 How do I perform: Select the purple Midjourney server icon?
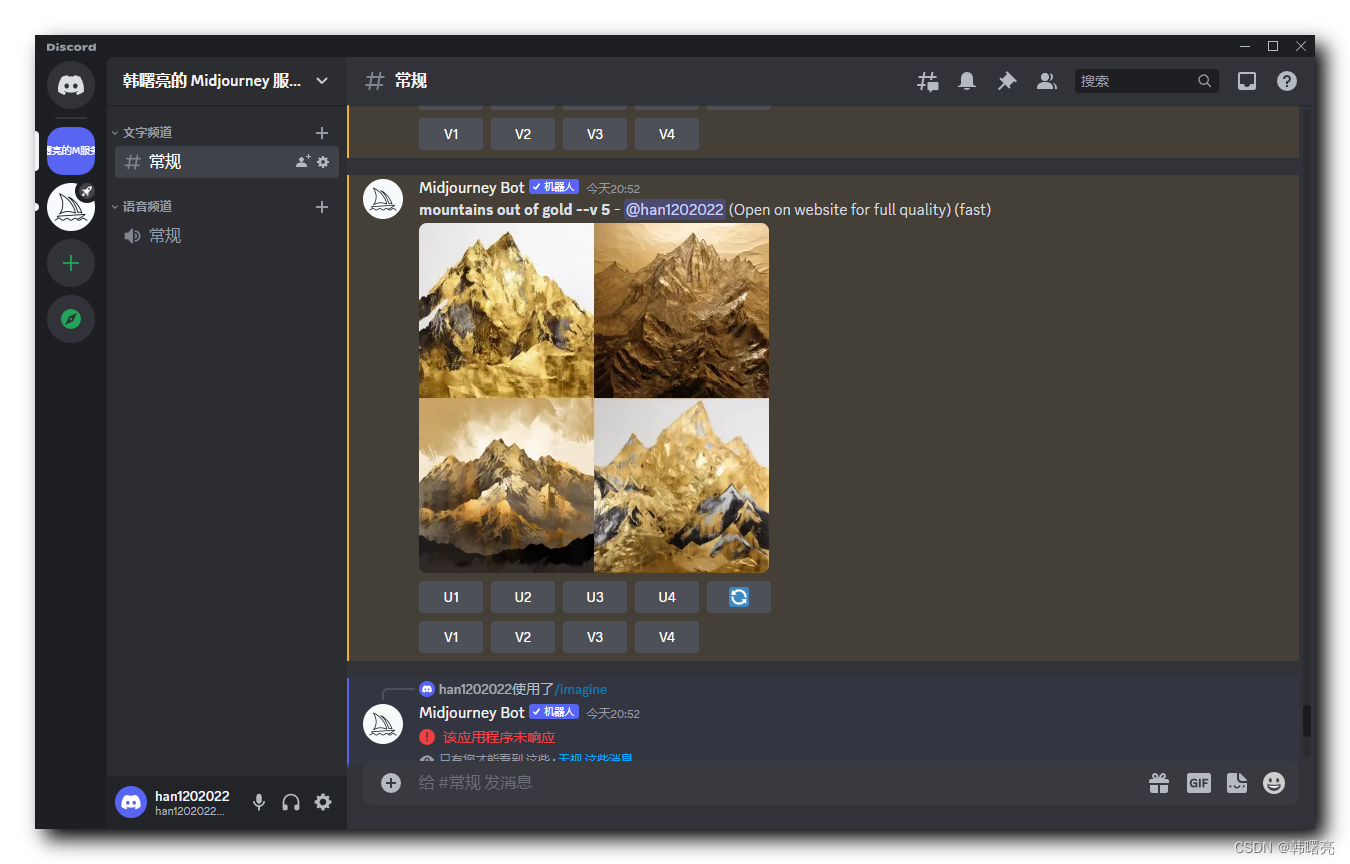tap(71, 151)
